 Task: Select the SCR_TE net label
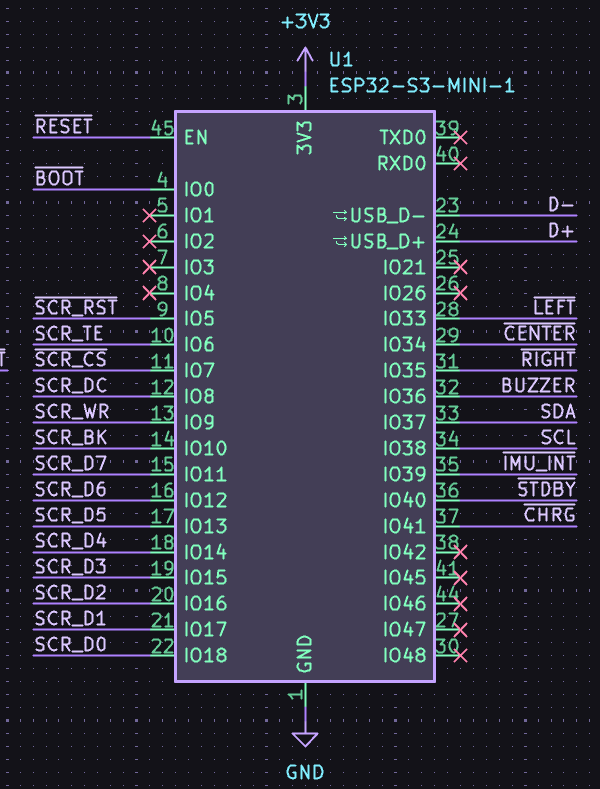tap(69, 333)
